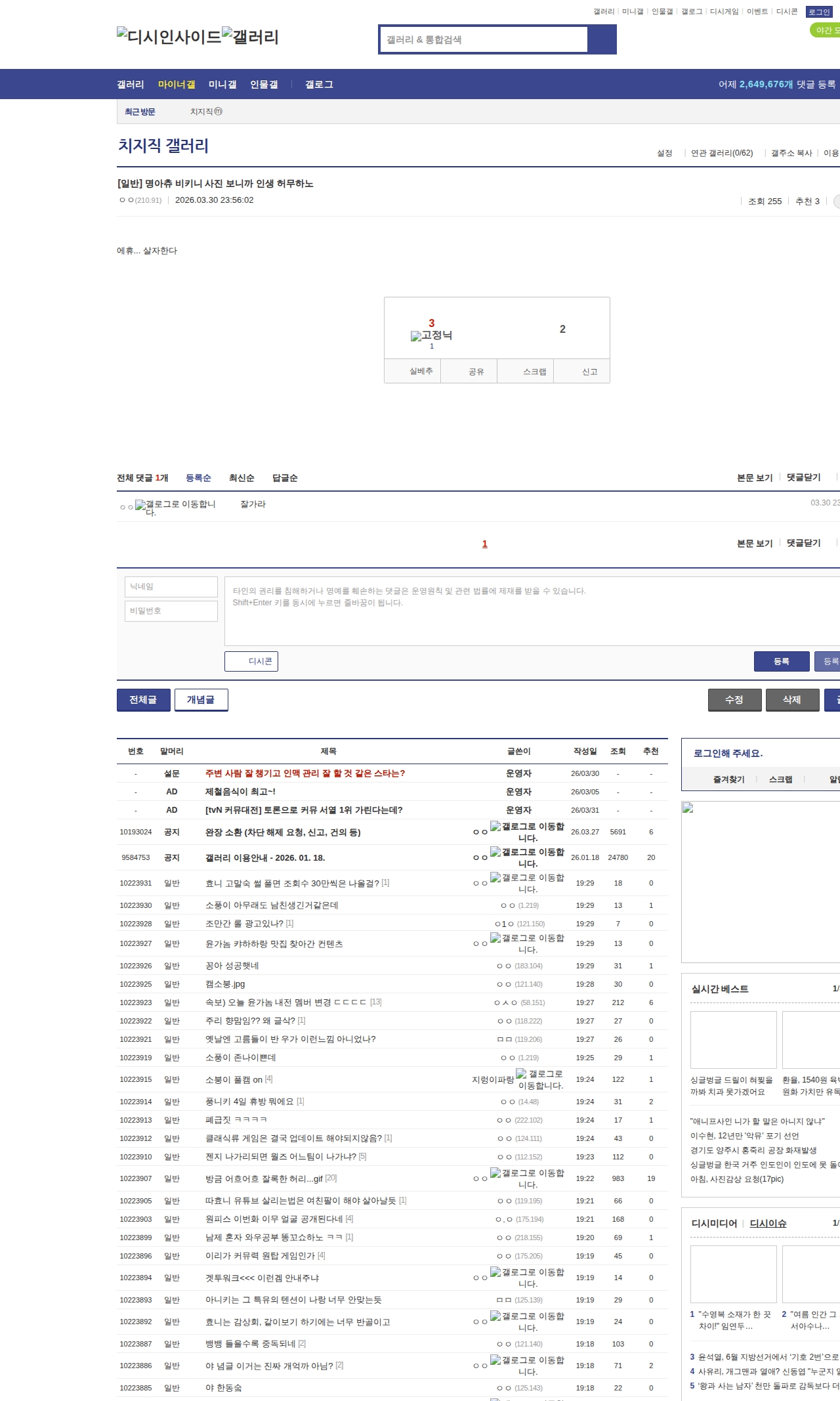
Task: Expand the 연관 갤러리(0/62) list
Action: tap(721, 153)
